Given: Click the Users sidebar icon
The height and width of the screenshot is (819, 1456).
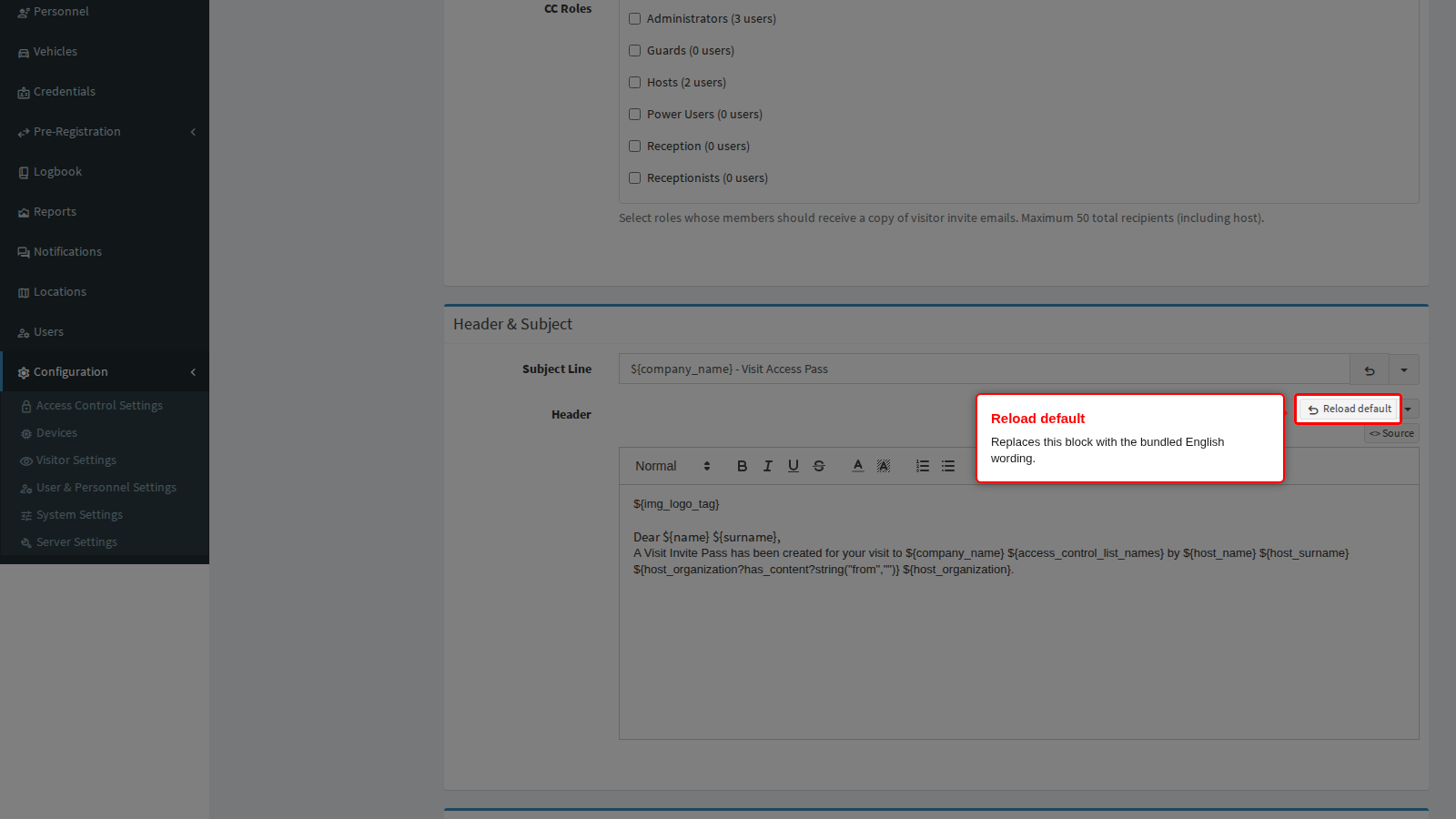Looking at the screenshot, I should coord(24,333).
